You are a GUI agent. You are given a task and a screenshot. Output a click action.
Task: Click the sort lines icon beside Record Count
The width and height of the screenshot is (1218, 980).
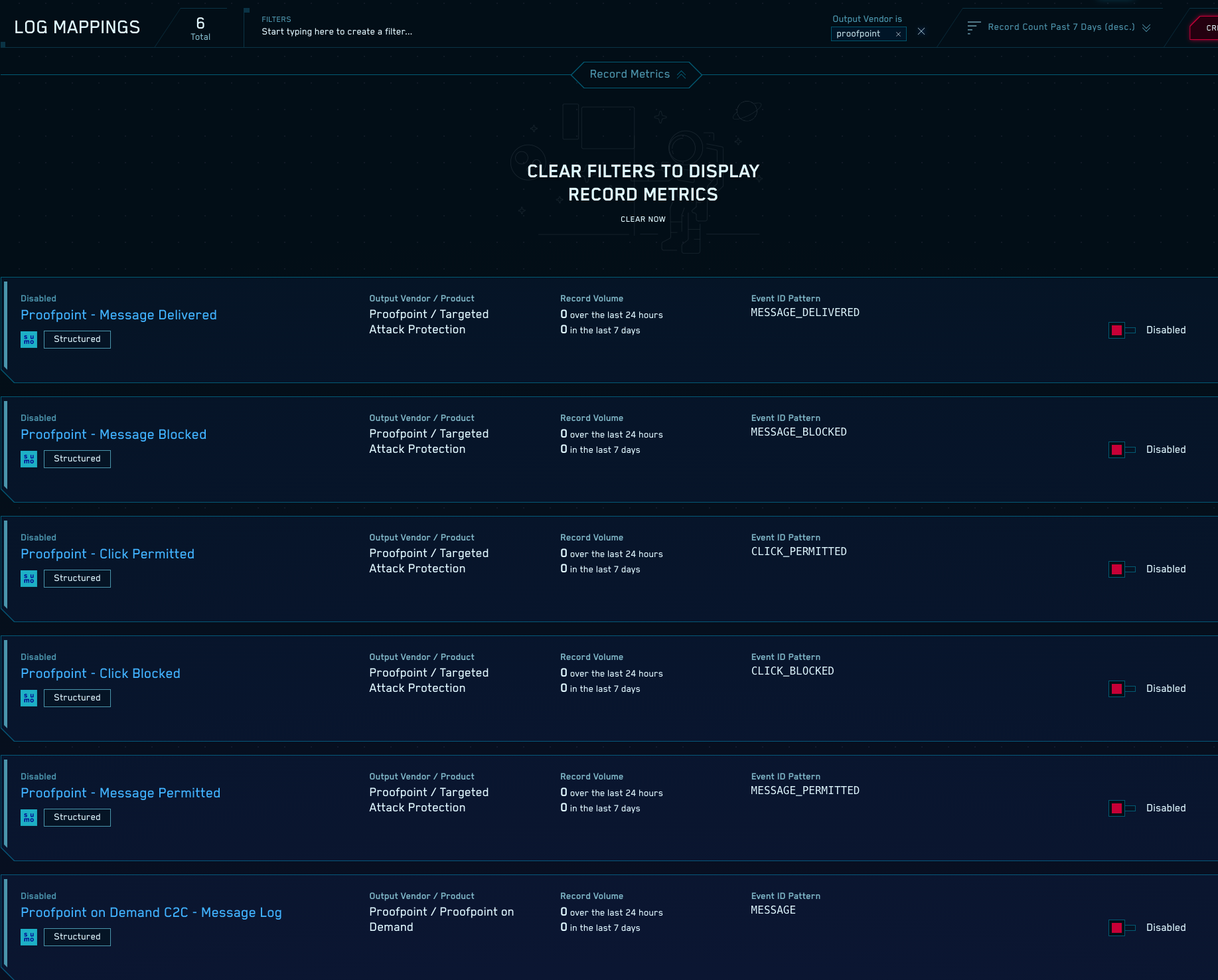(973, 27)
